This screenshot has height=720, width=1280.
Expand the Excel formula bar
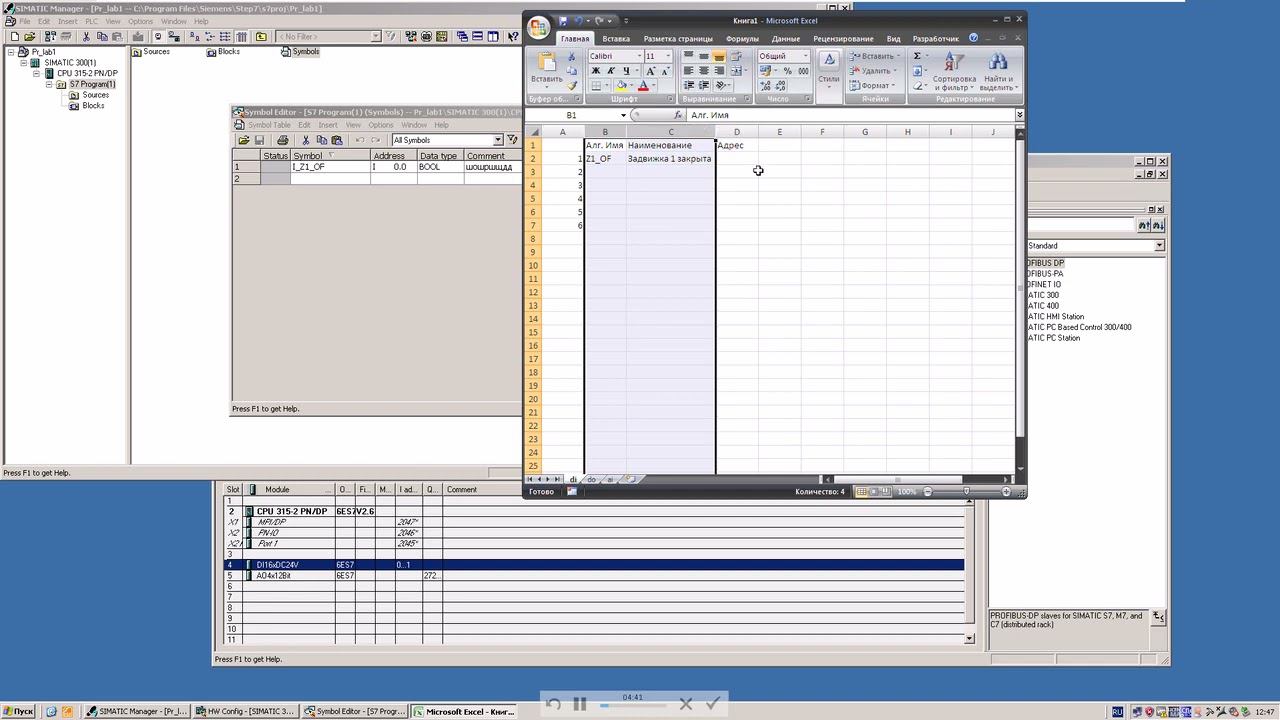point(1019,115)
